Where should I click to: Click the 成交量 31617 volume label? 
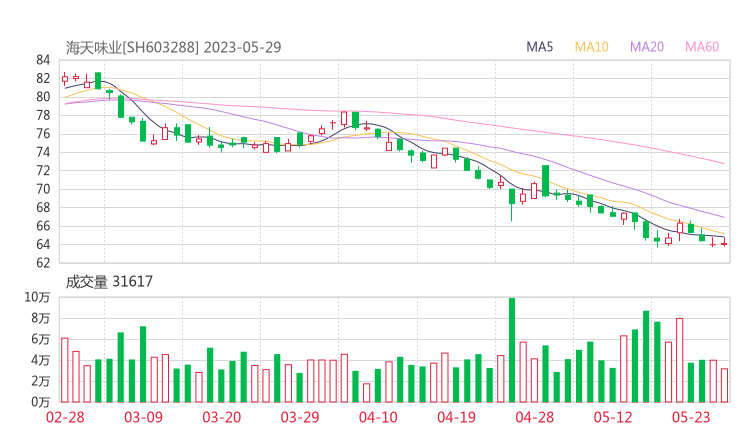coord(109,282)
